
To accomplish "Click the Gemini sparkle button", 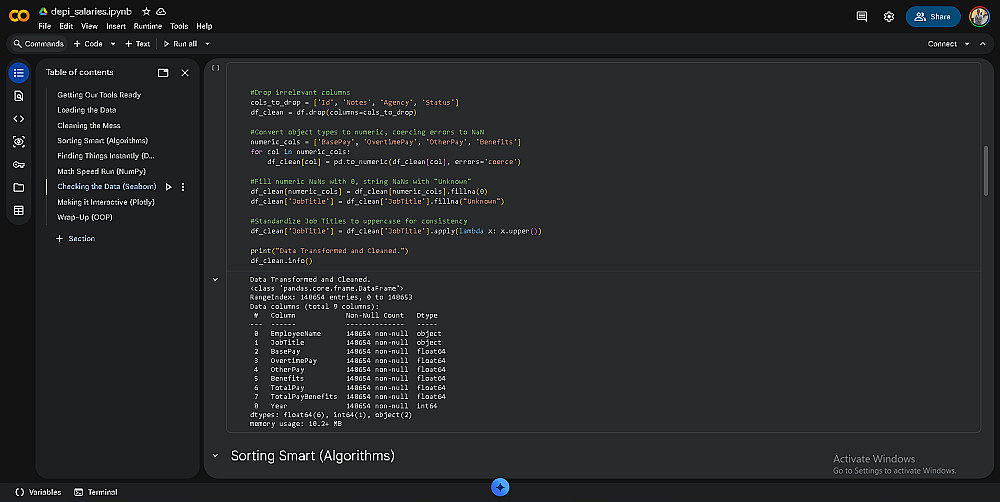I will coord(500,487).
